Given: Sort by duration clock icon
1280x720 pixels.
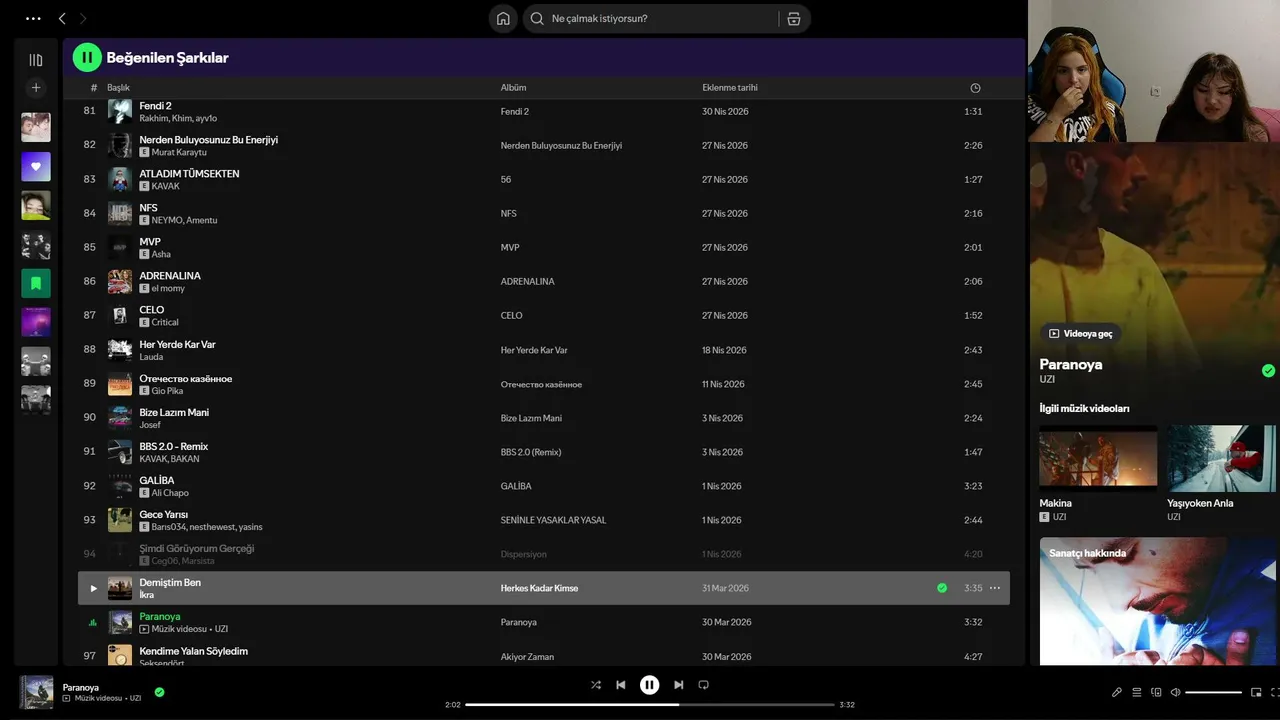Looking at the screenshot, I should 975,88.
